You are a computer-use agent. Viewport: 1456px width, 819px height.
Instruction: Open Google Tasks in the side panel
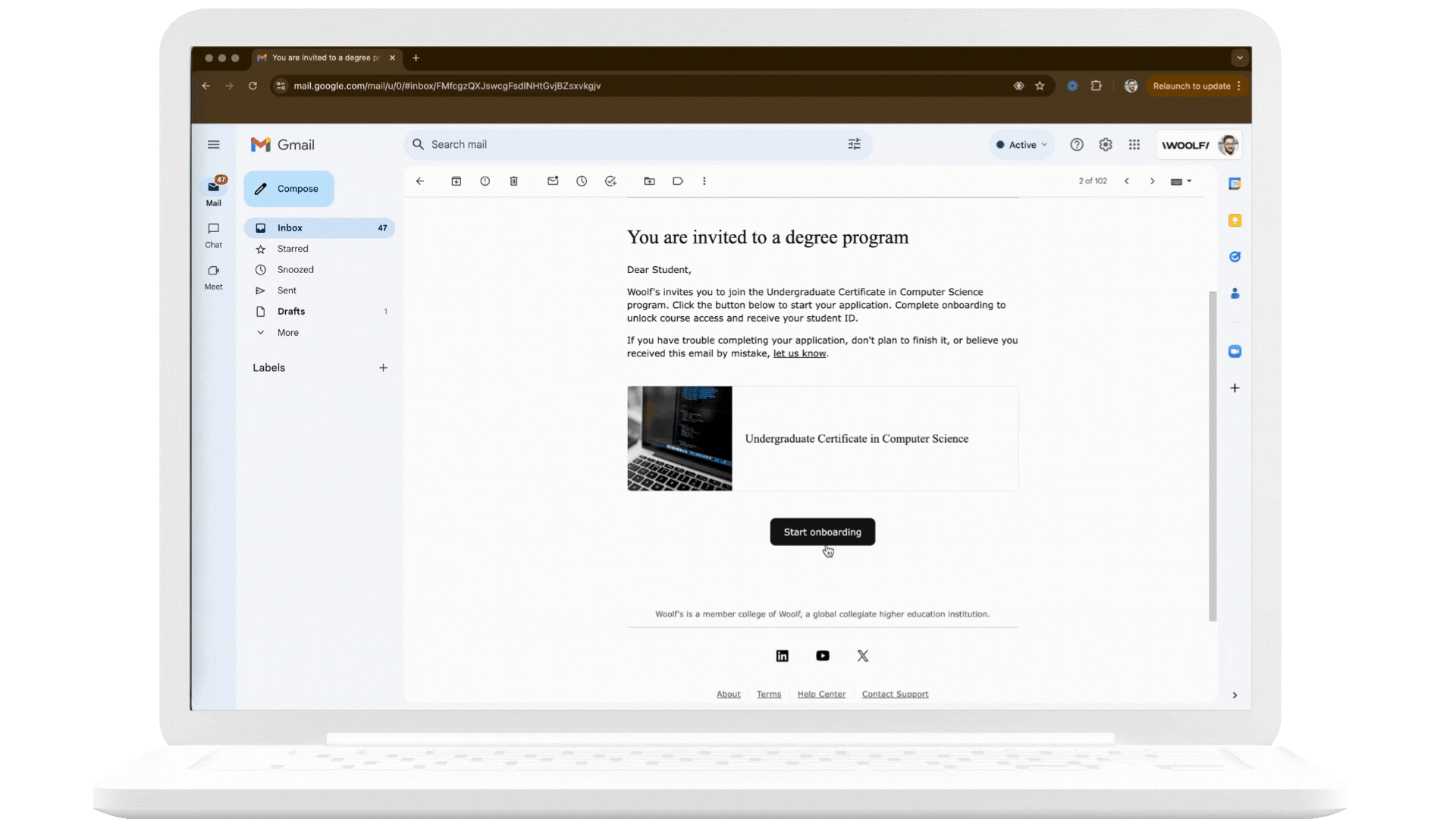[1235, 256]
